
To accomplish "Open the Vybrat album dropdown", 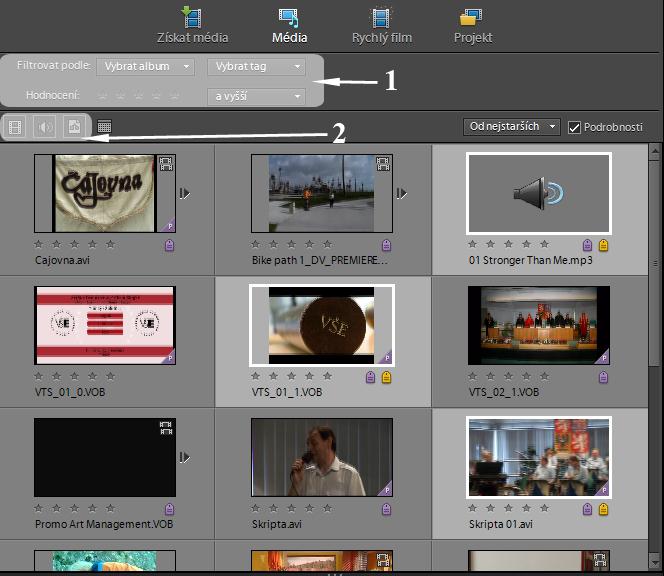I will [145, 66].
